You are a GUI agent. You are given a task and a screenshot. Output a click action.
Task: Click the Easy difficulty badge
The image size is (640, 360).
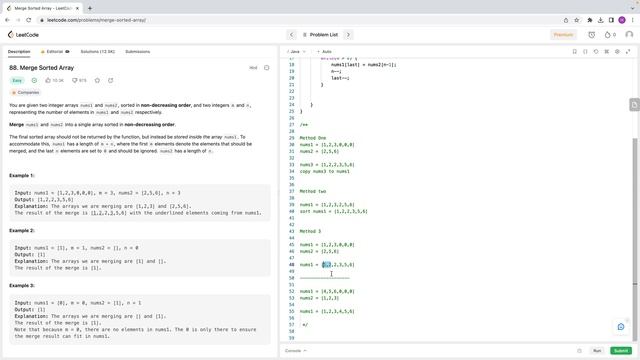pos(17,80)
